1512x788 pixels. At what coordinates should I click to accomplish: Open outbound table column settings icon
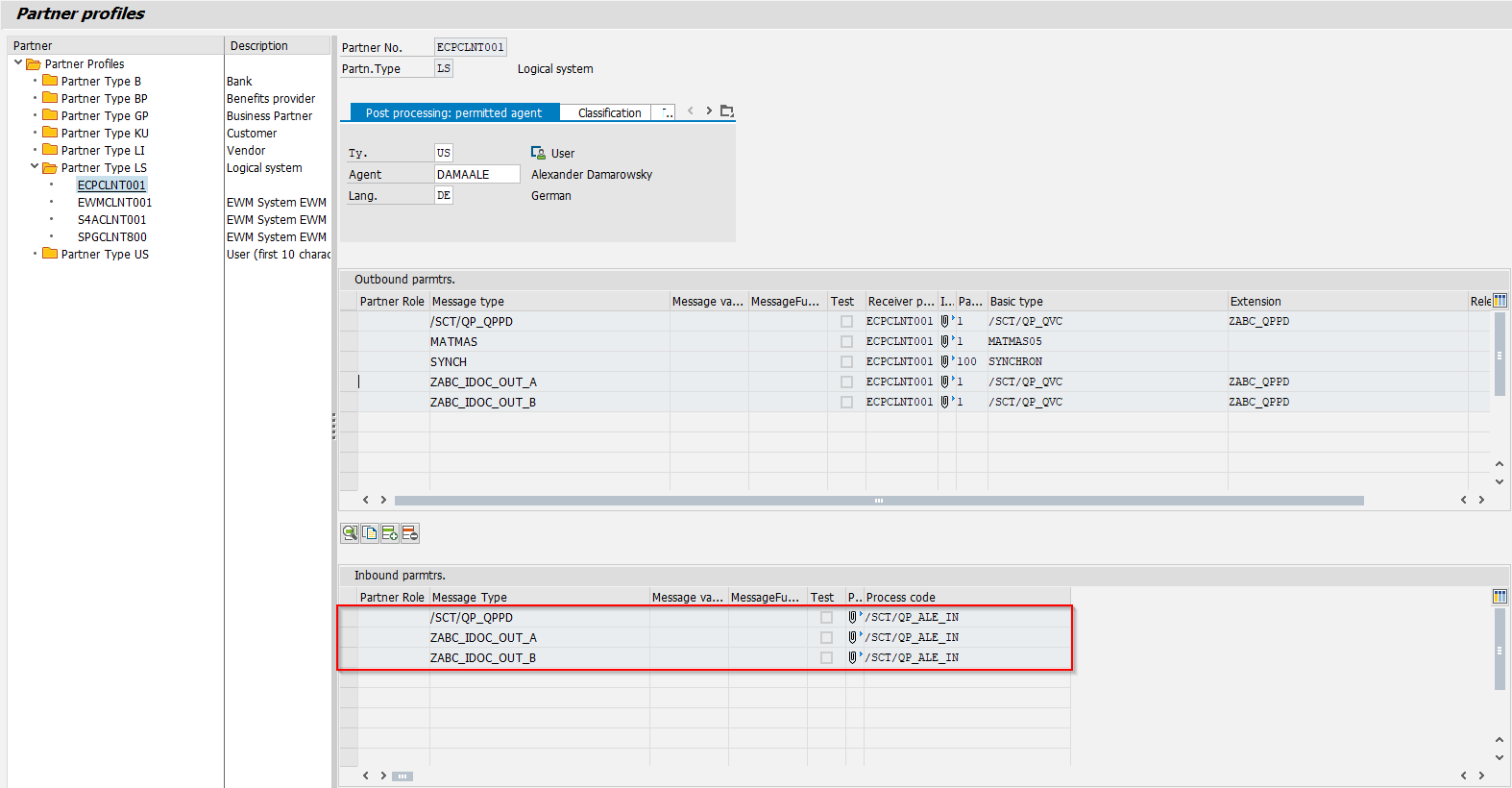coord(1500,301)
